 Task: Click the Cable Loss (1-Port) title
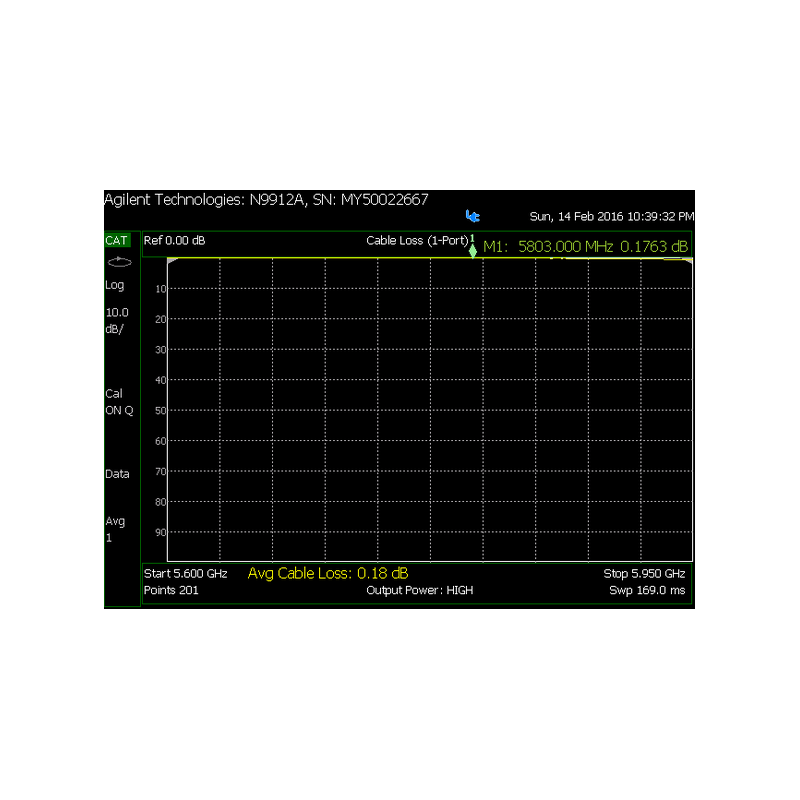[x=417, y=240]
